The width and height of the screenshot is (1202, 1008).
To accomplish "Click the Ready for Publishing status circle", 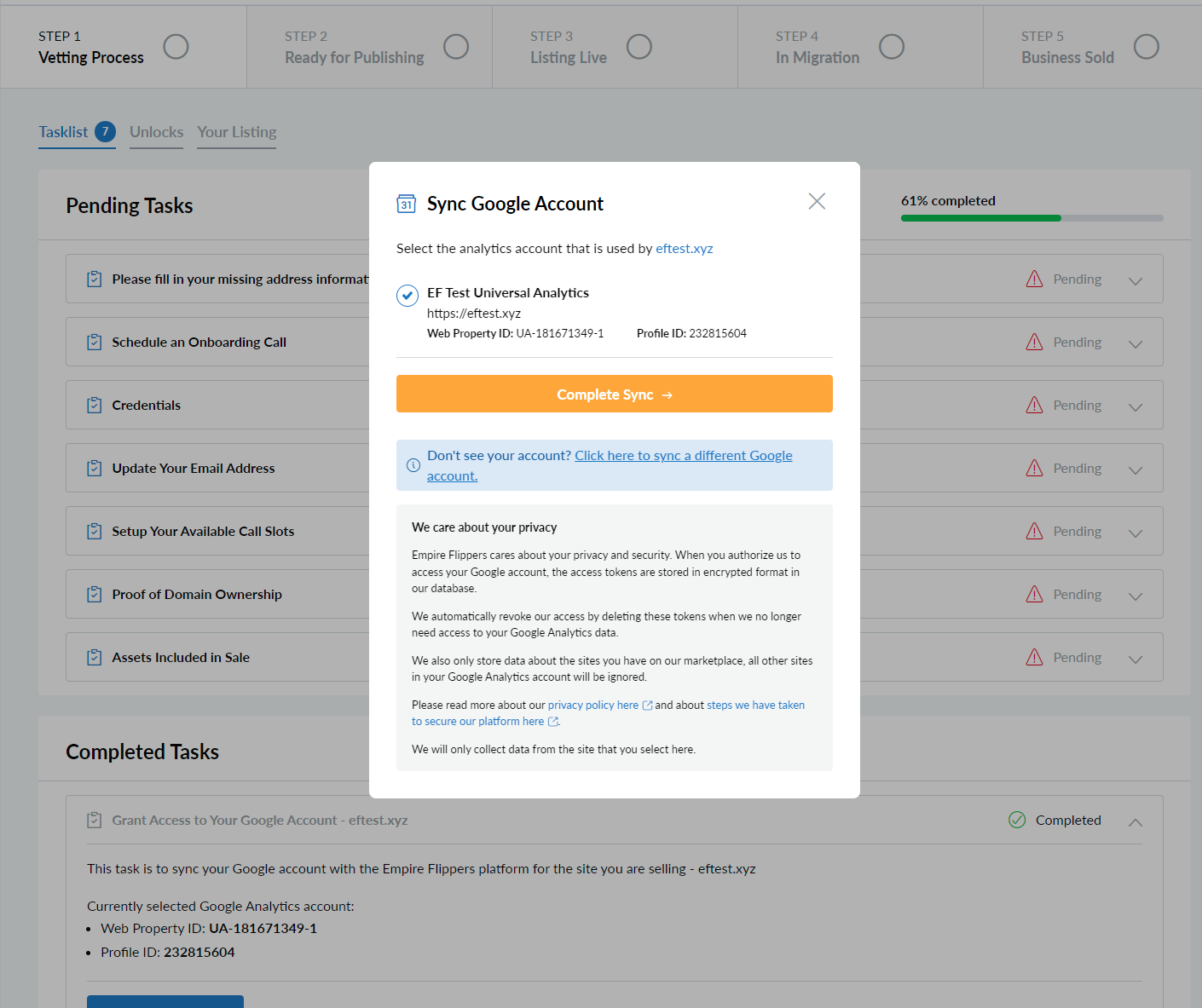I will [456, 47].
